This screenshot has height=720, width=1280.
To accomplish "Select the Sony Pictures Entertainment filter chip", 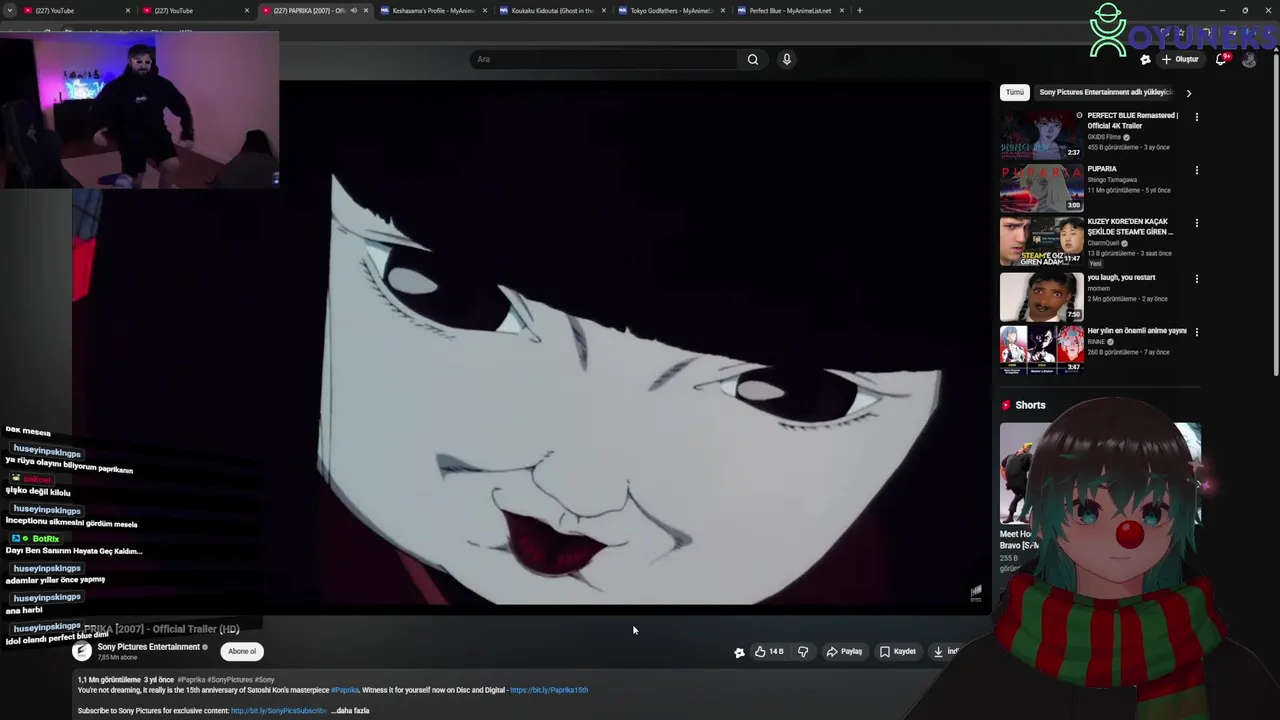I will tap(1104, 92).
